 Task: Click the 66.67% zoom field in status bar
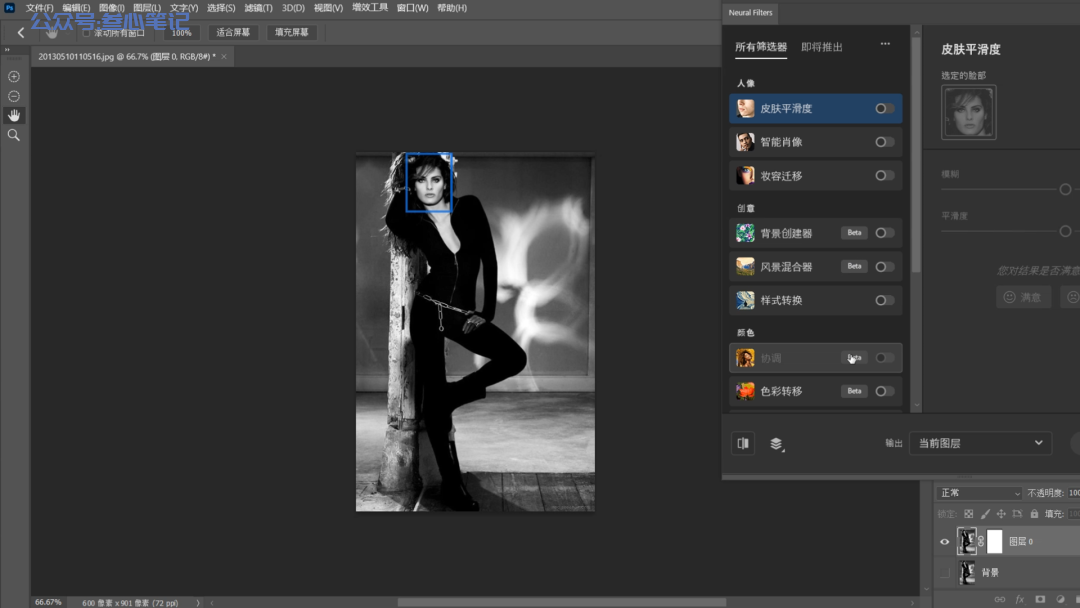point(48,602)
